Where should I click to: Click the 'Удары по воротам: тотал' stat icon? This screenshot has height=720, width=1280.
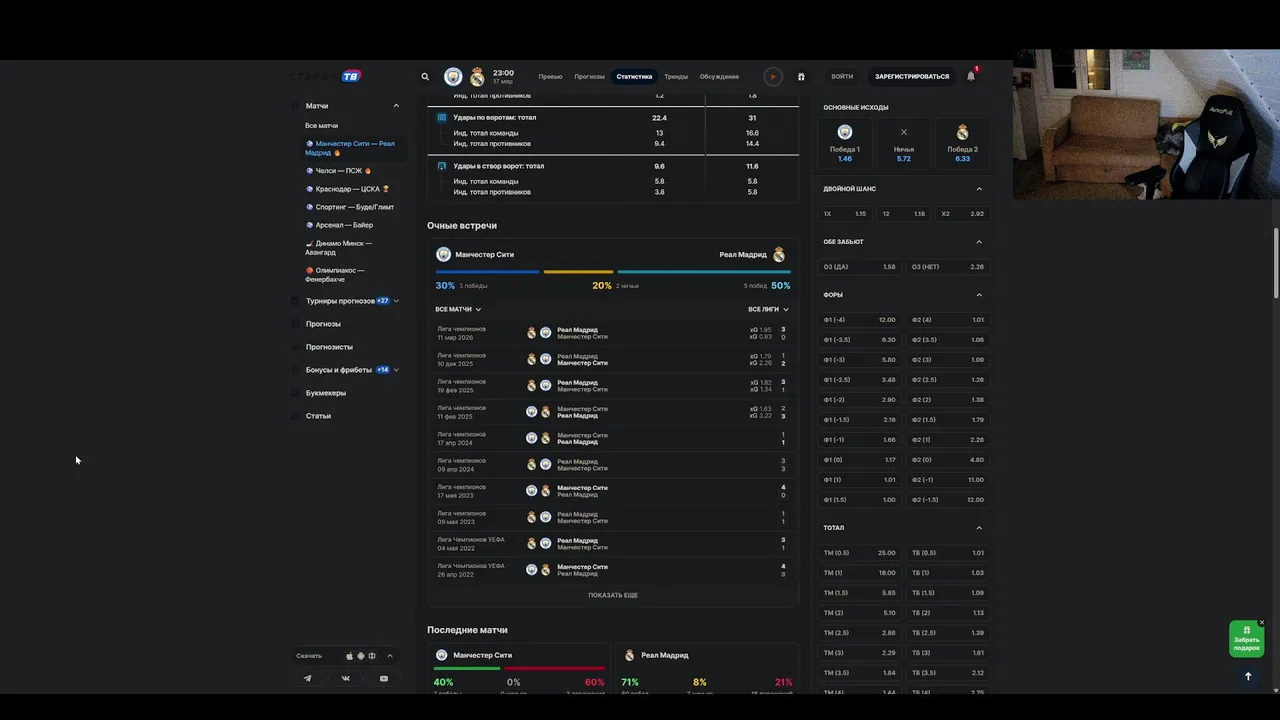pyautogui.click(x=442, y=117)
